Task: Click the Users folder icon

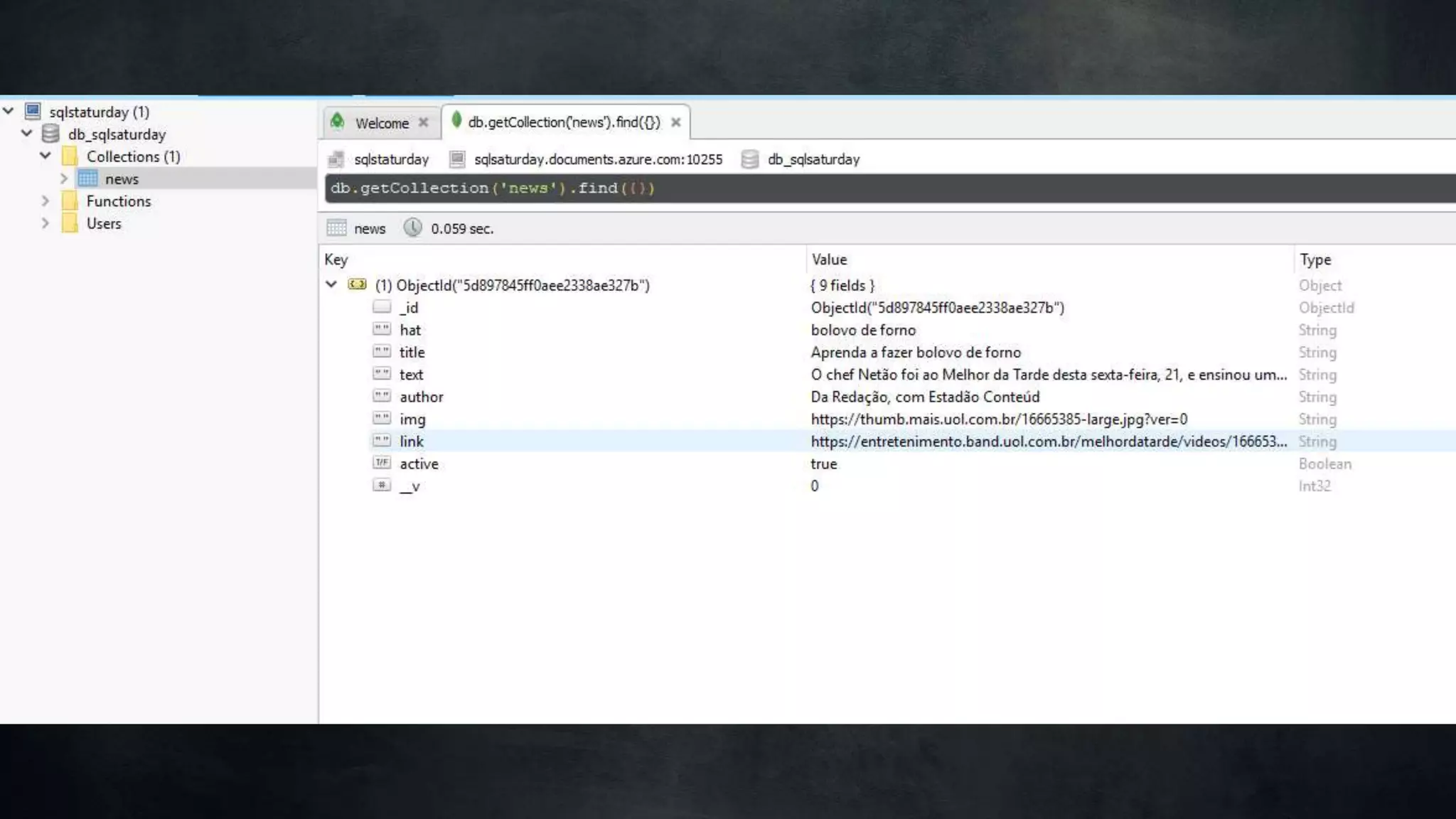Action: [x=70, y=223]
